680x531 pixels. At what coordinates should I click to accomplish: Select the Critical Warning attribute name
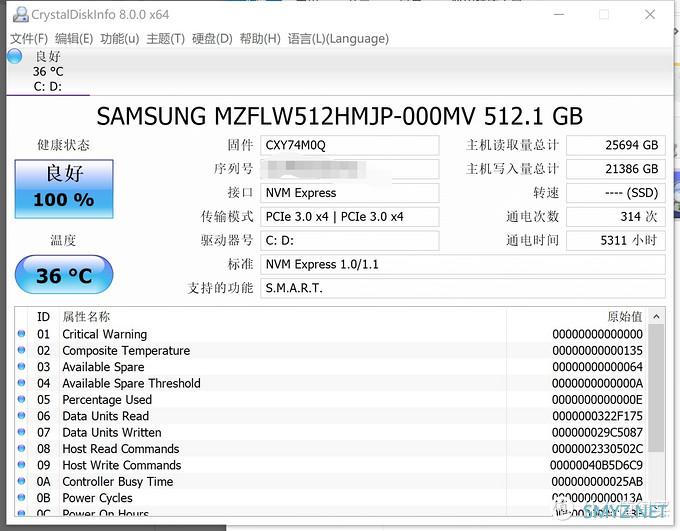point(105,334)
